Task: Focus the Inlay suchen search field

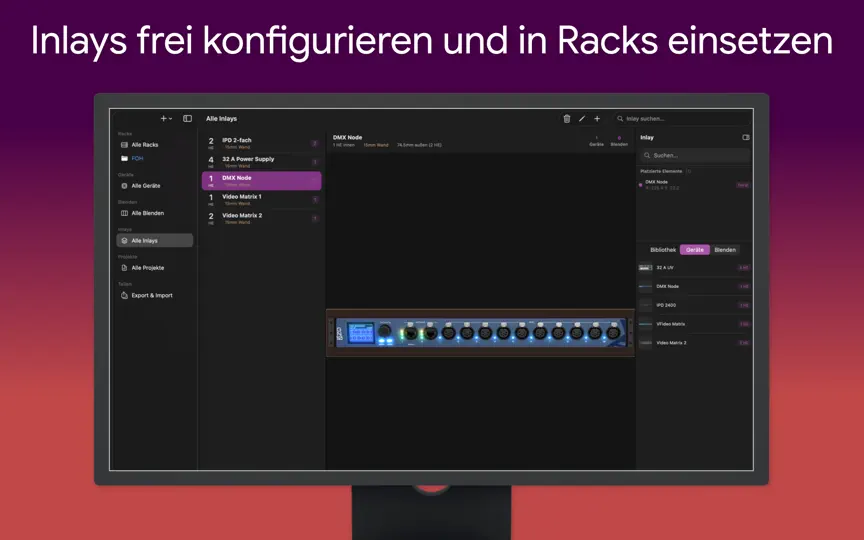Action: pyautogui.click(x=682, y=118)
